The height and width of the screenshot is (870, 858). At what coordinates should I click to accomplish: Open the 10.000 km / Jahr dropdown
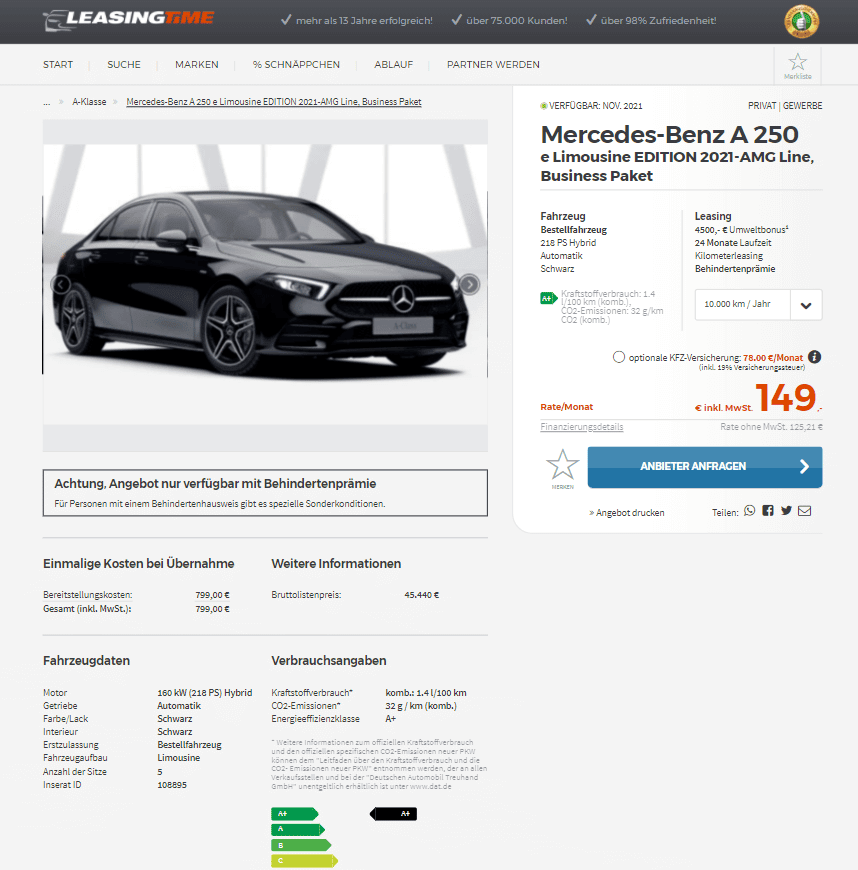[x=758, y=304]
